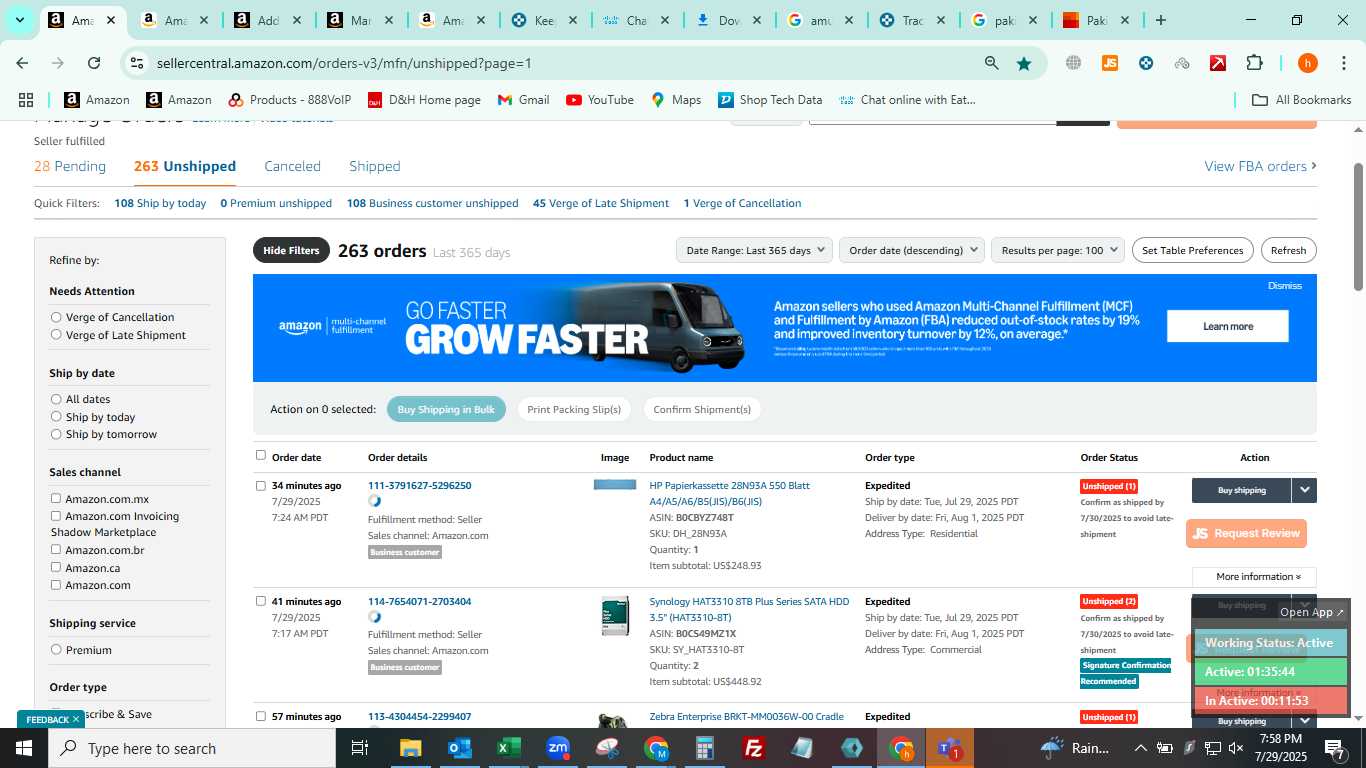
Task: Switch to the Pending orders tab
Action: point(70,166)
